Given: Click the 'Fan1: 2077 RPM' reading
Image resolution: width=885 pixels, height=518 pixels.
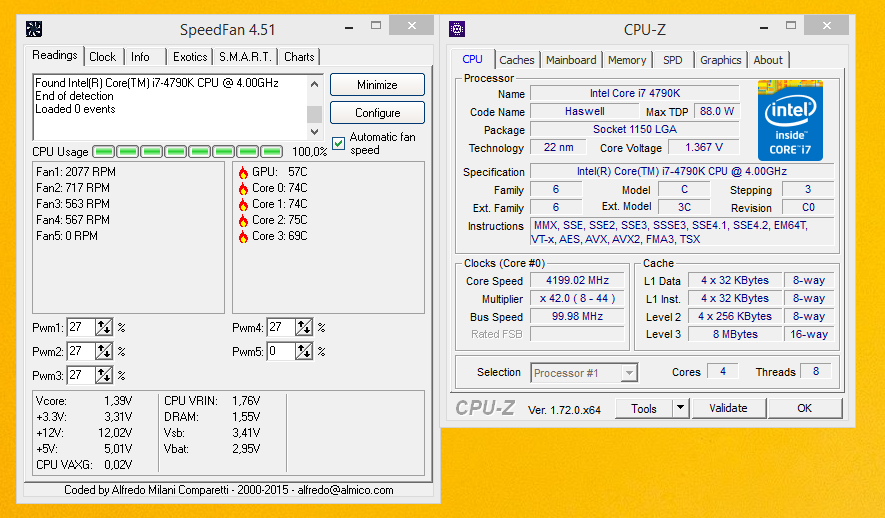Looking at the screenshot, I should coord(76,172).
